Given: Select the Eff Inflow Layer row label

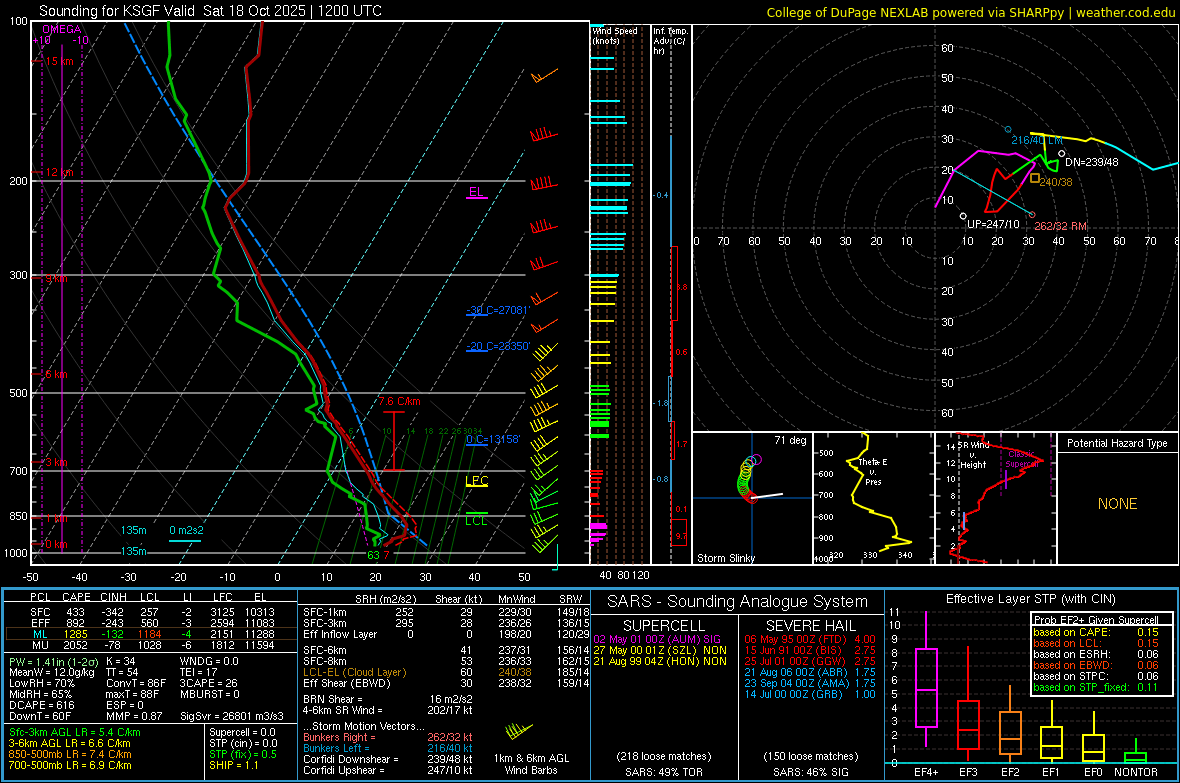Looking at the screenshot, I should coord(341,635).
